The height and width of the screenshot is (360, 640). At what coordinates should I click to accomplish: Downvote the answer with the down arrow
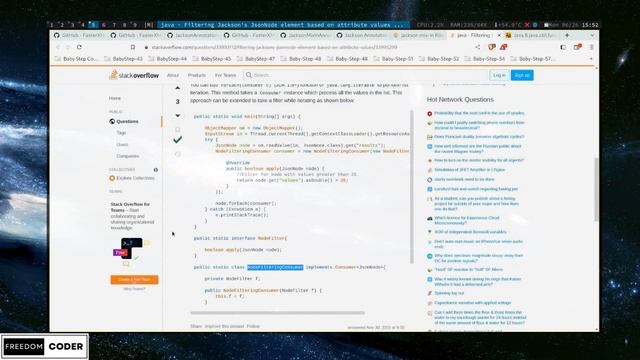pyautogui.click(x=178, y=116)
